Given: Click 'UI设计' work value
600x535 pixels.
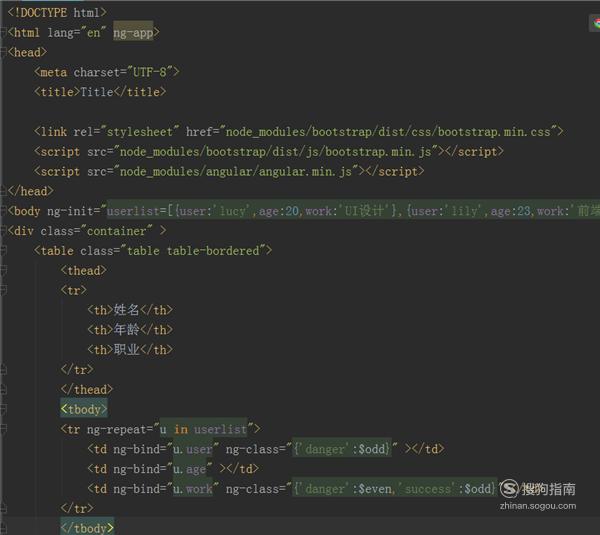Looking at the screenshot, I should tap(365, 211).
